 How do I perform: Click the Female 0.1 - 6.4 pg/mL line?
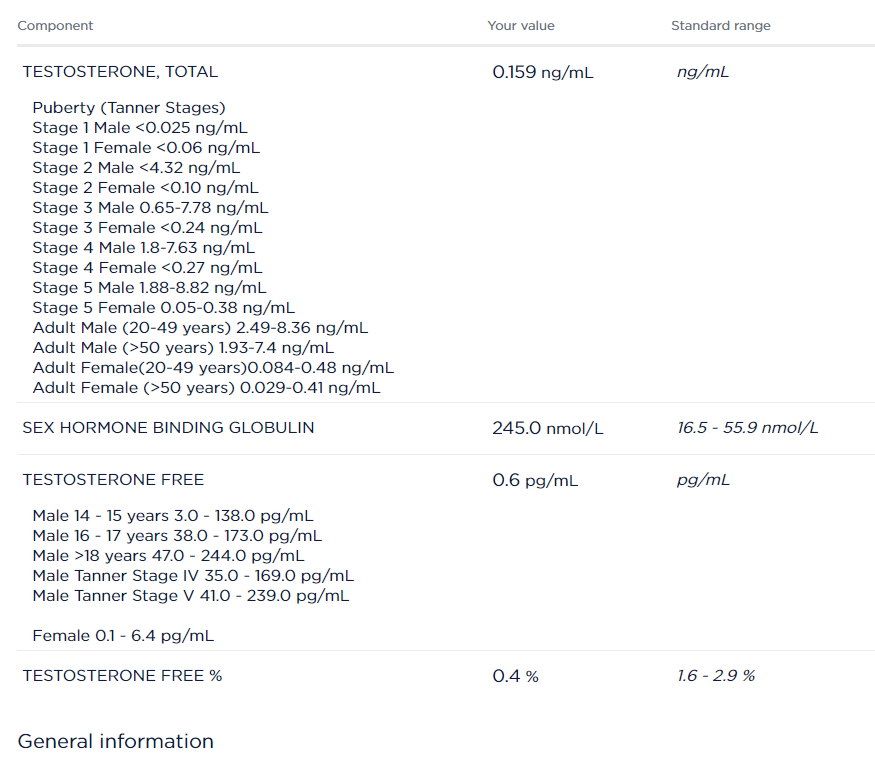123,636
